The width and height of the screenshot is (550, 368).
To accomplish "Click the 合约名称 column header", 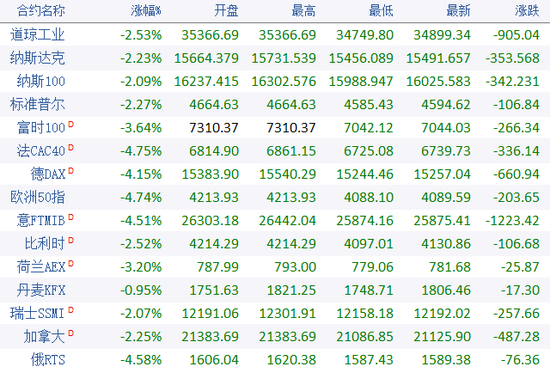I will (x=41, y=11).
